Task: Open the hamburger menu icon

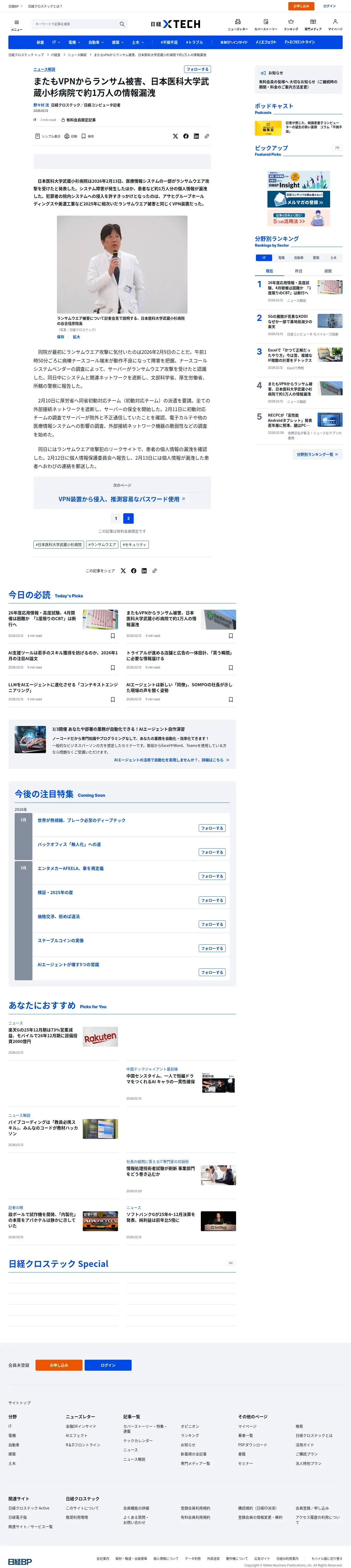Action: coord(16,22)
